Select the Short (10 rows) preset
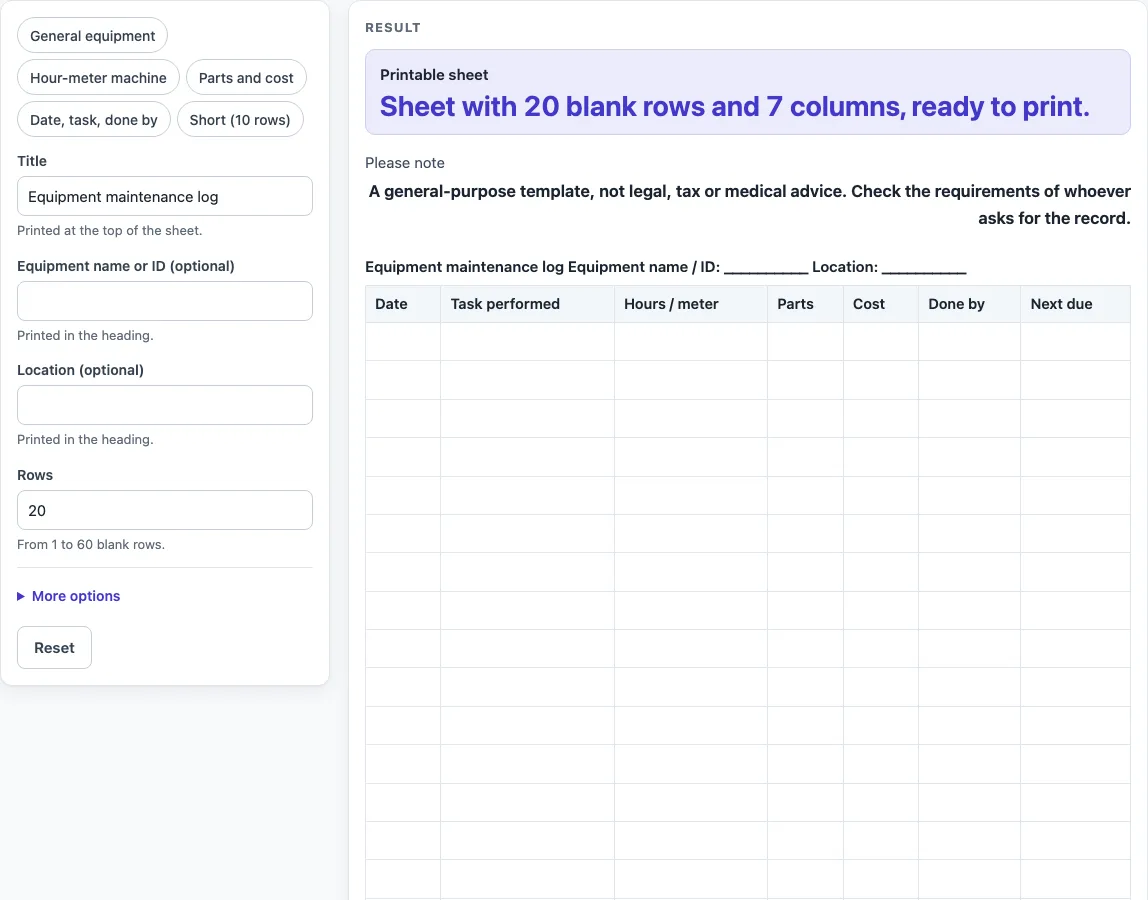The height and width of the screenshot is (900, 1148). (240, 119)
